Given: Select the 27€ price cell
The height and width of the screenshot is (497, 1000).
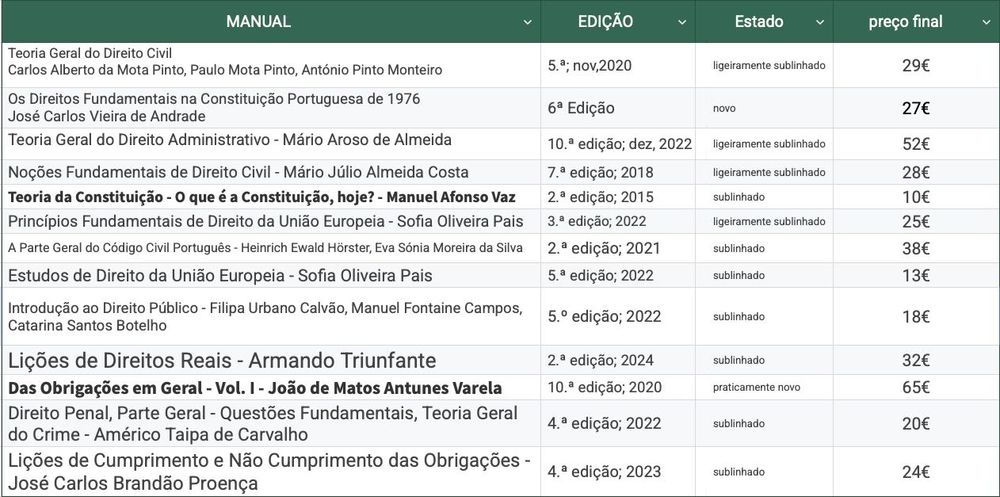Looking at the screenshot, I should (916, 109).
